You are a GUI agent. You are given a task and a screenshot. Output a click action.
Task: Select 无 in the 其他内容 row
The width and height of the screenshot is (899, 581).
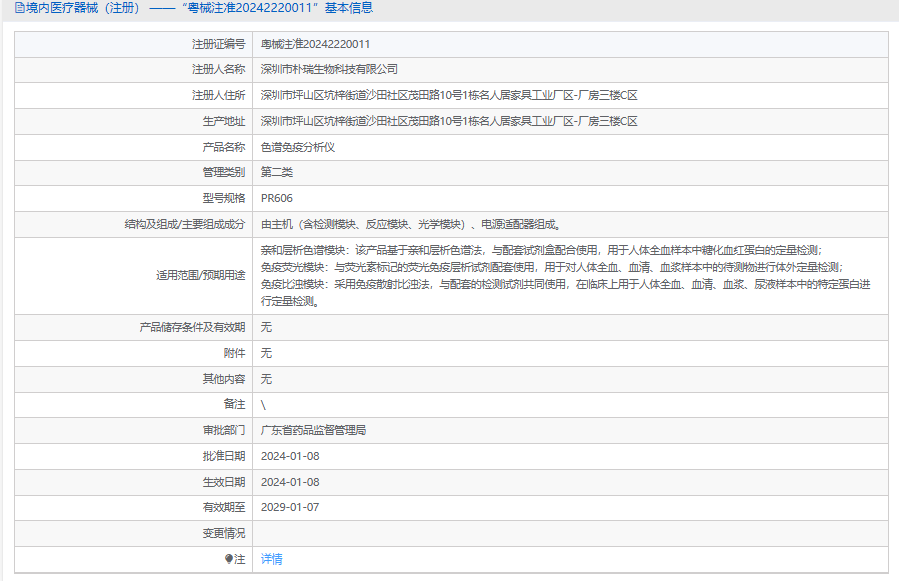tap(266, 379)
